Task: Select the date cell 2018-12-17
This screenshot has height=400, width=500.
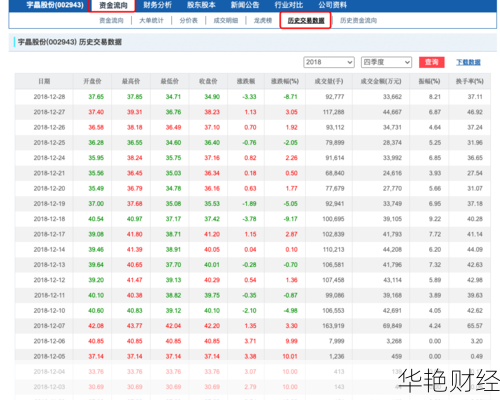Action: tap(49, 234)
